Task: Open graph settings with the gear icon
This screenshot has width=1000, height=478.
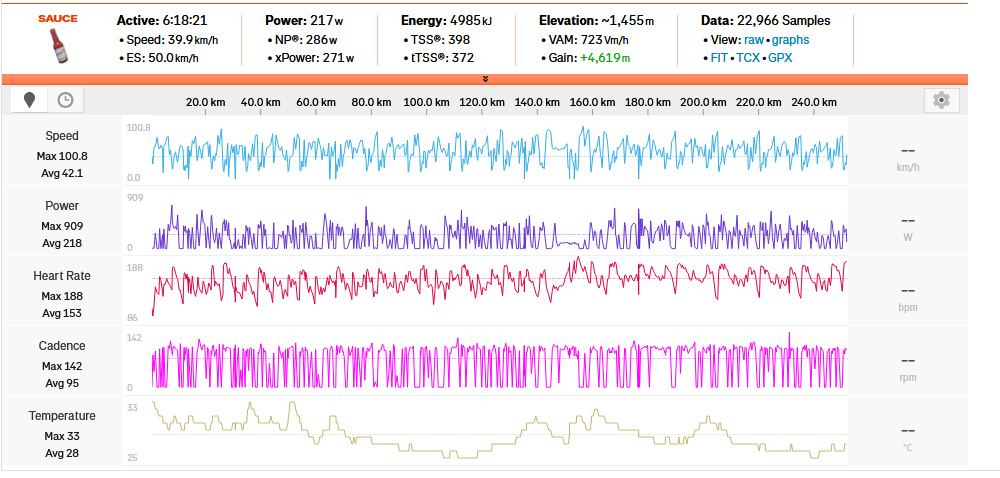Action: pyautogui.click(x=940, y=99)
